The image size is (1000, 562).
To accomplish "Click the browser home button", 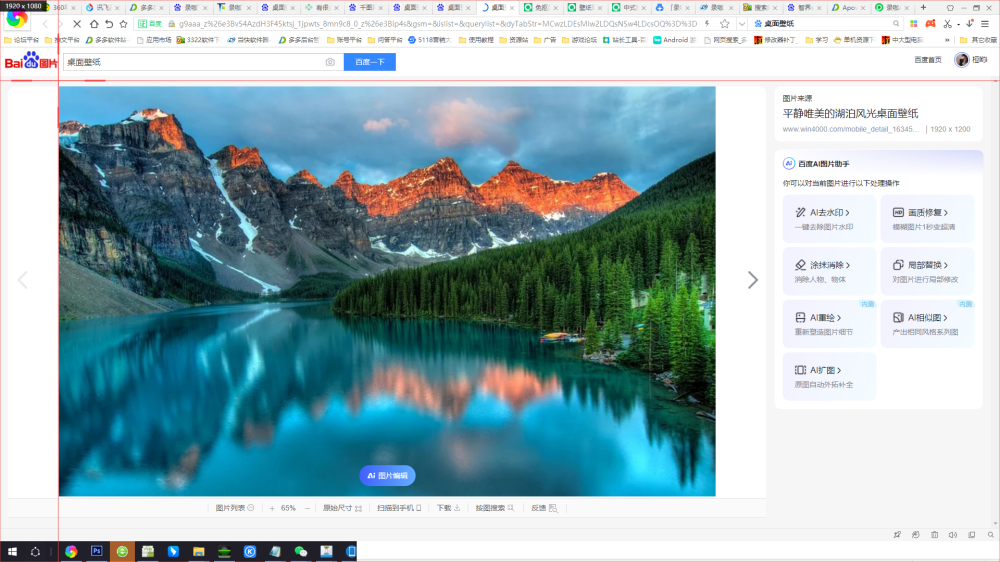I will [94, 24].
